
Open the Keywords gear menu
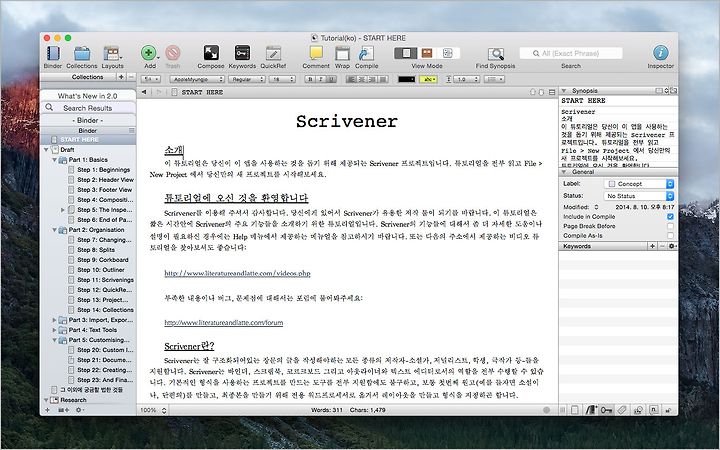click(672, 247)
